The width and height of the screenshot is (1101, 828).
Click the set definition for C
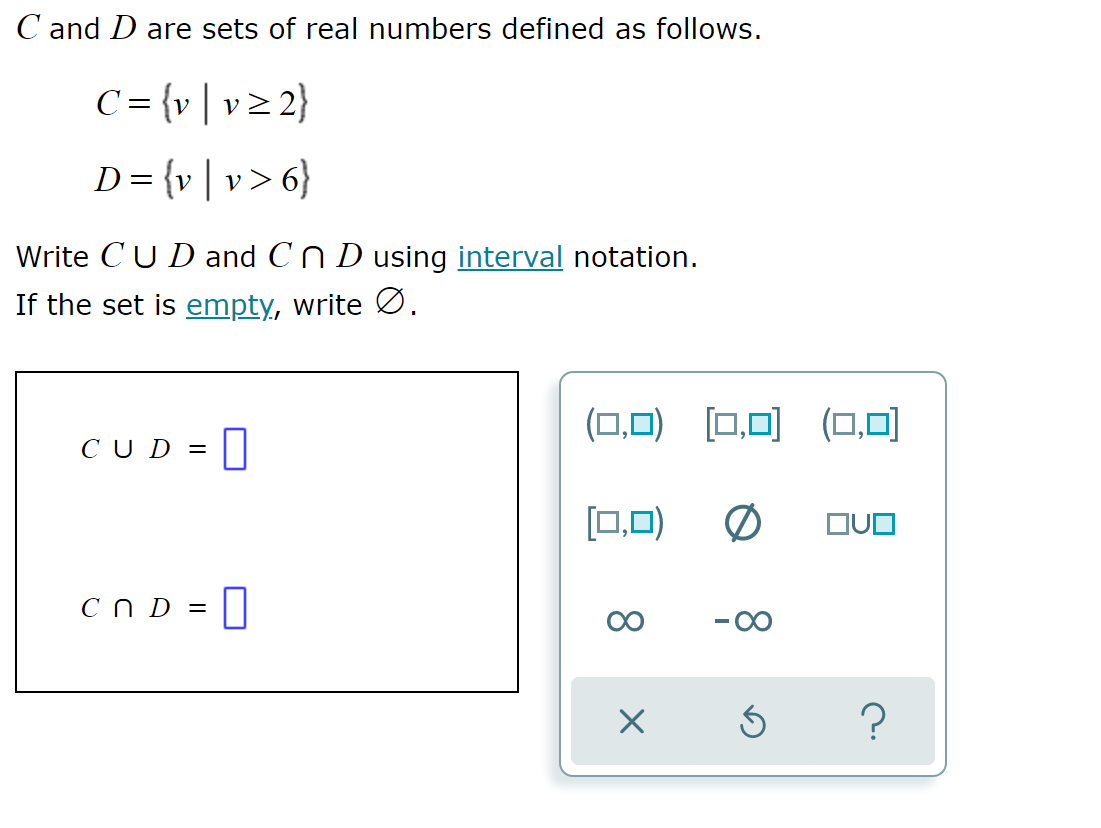click(202, 103)
